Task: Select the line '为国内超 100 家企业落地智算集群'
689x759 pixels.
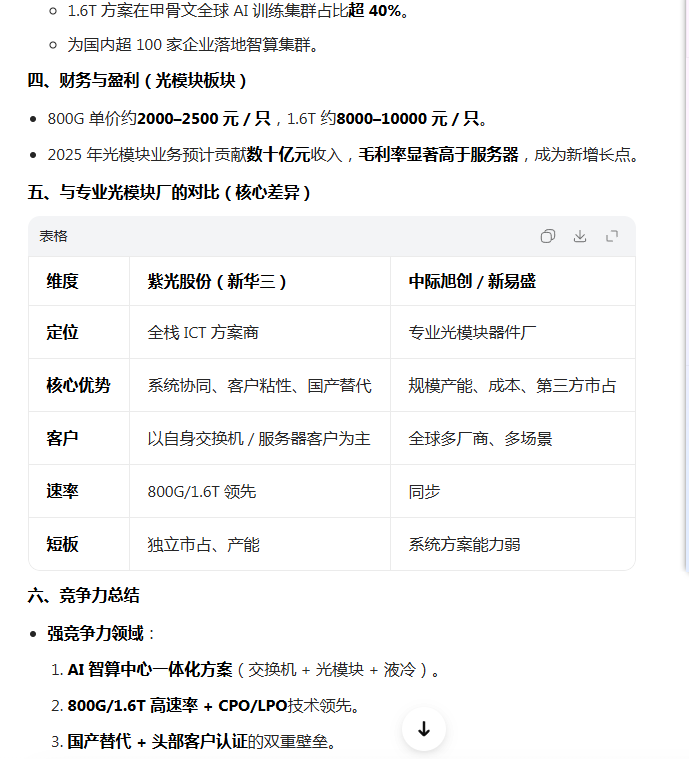Action: click(x=193, y=45)
